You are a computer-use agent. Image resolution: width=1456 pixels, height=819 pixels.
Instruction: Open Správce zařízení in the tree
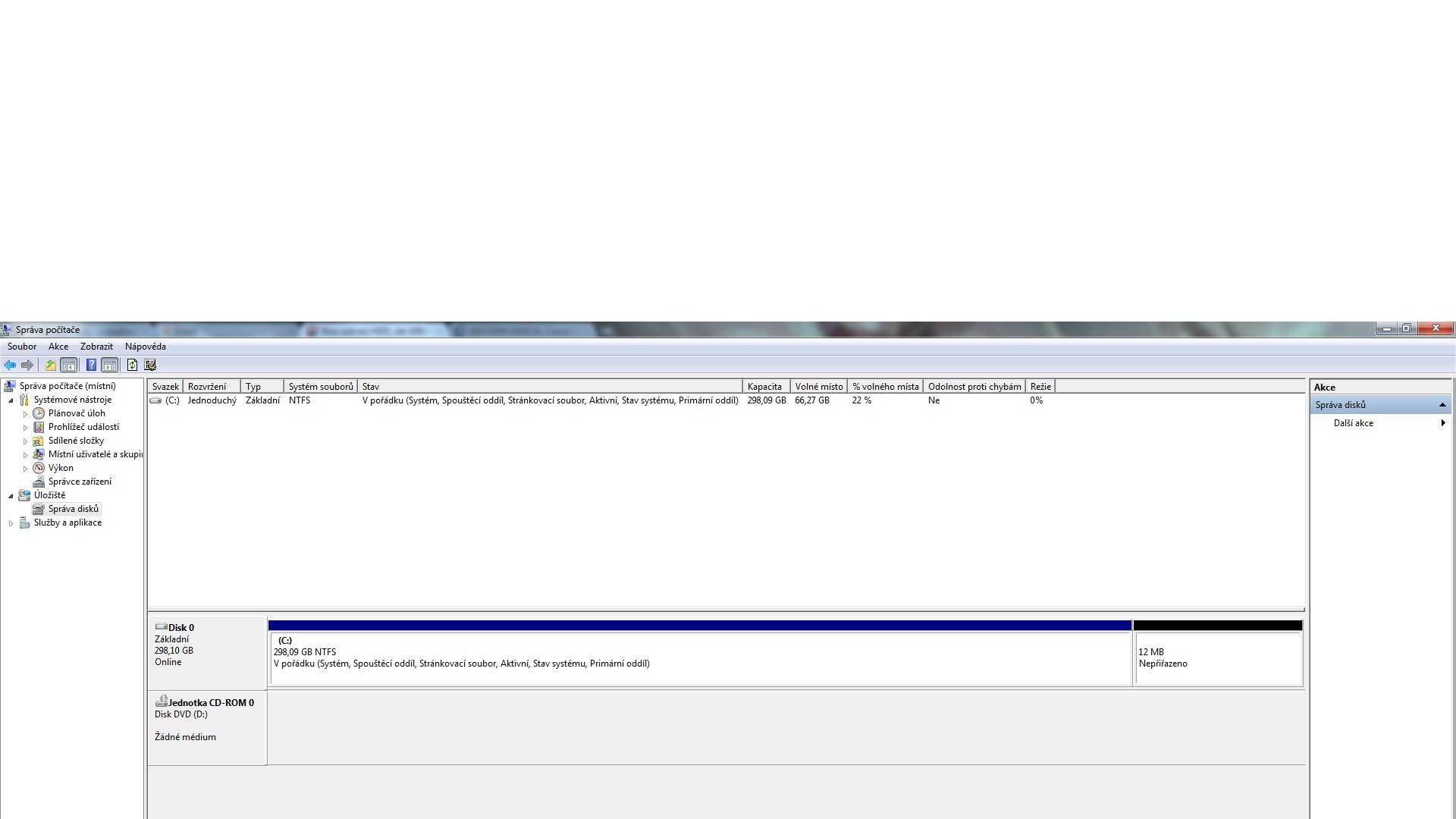79,482
